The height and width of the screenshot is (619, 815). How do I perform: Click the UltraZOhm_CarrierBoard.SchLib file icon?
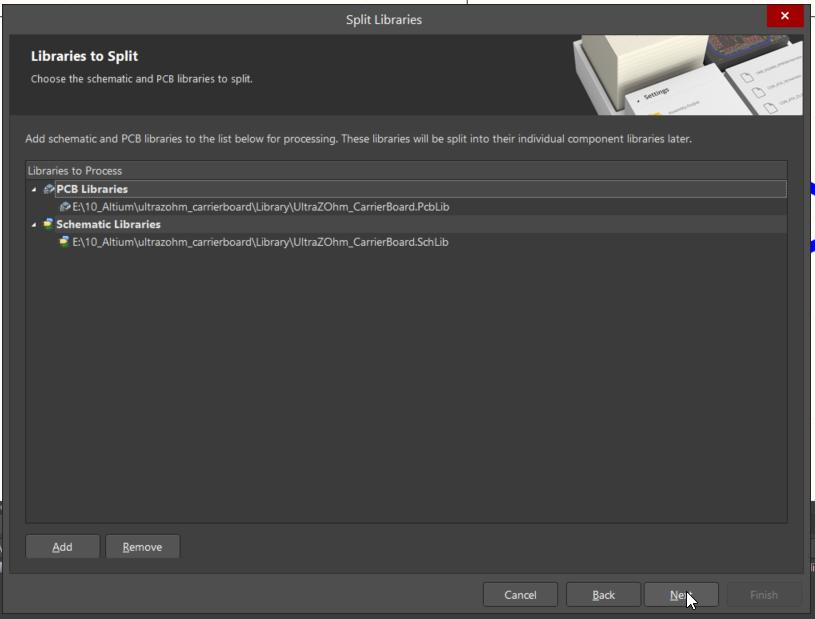tap(64, 242)
